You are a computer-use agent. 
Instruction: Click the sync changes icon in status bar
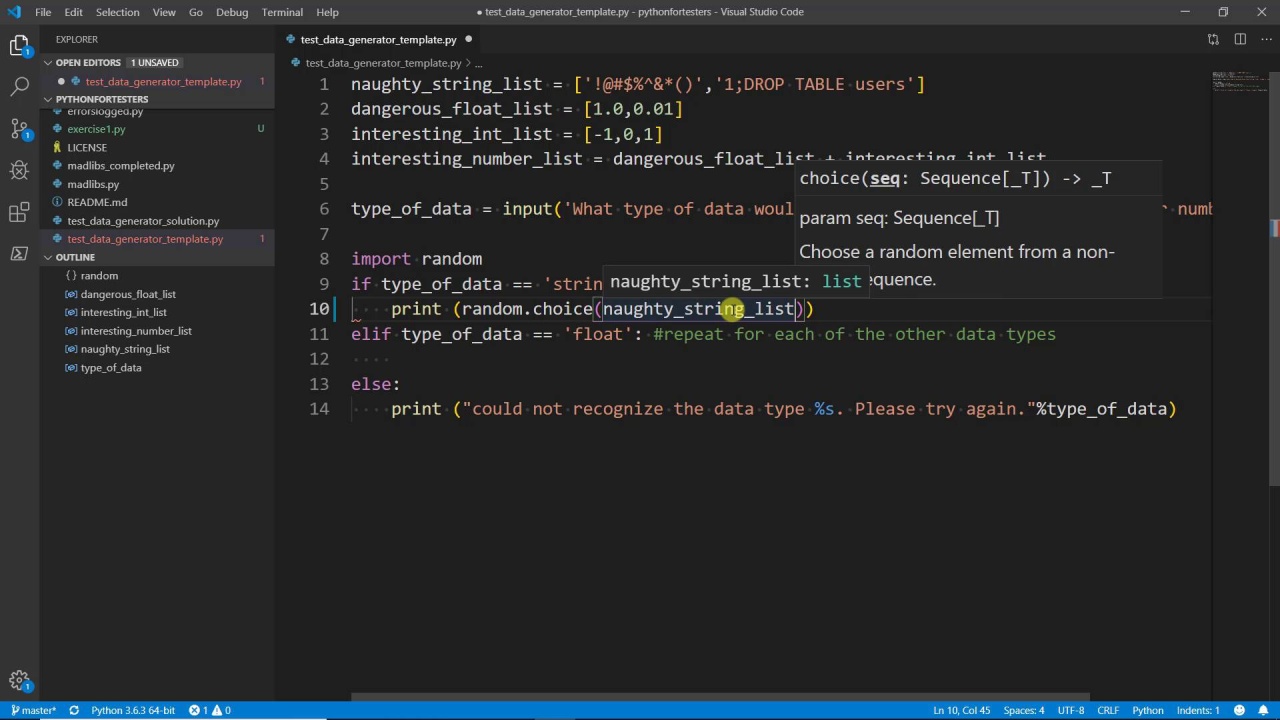pos(73,710)
